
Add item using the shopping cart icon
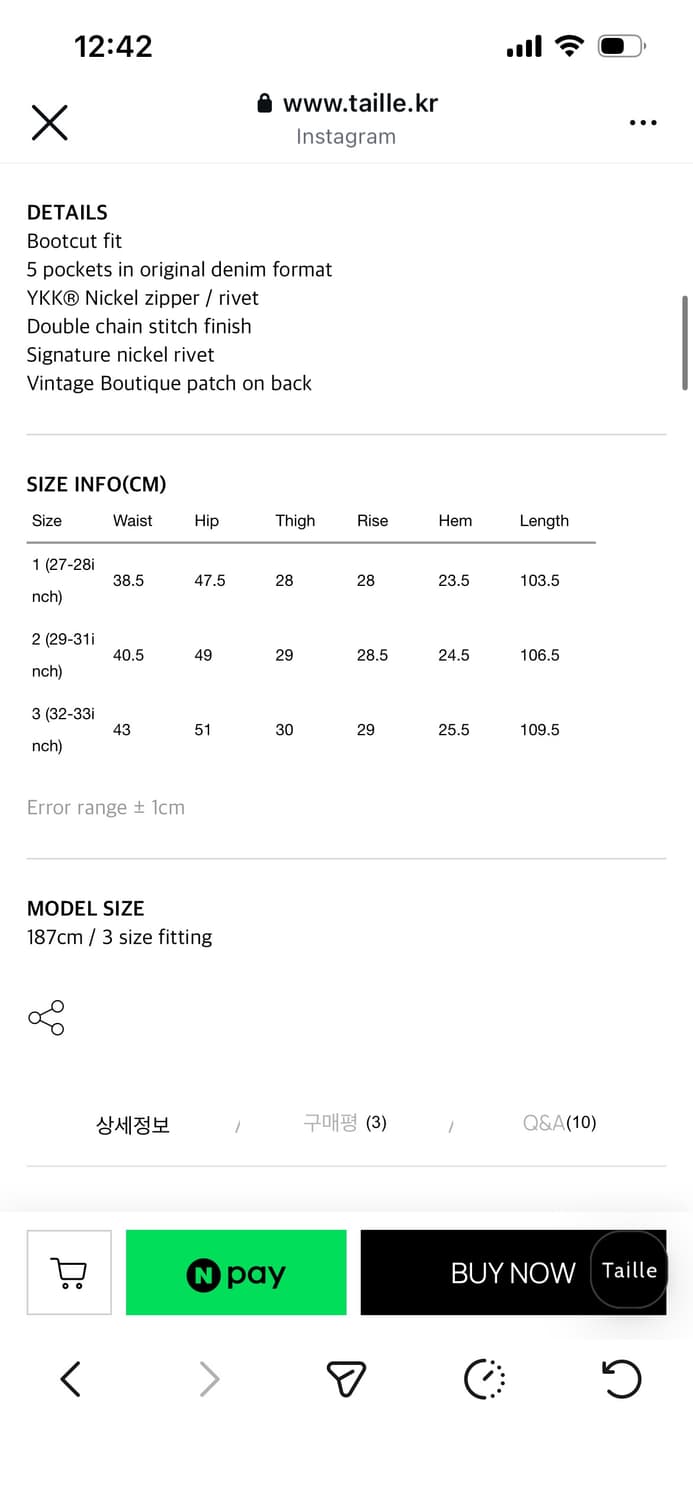[x=69, y=1272]
